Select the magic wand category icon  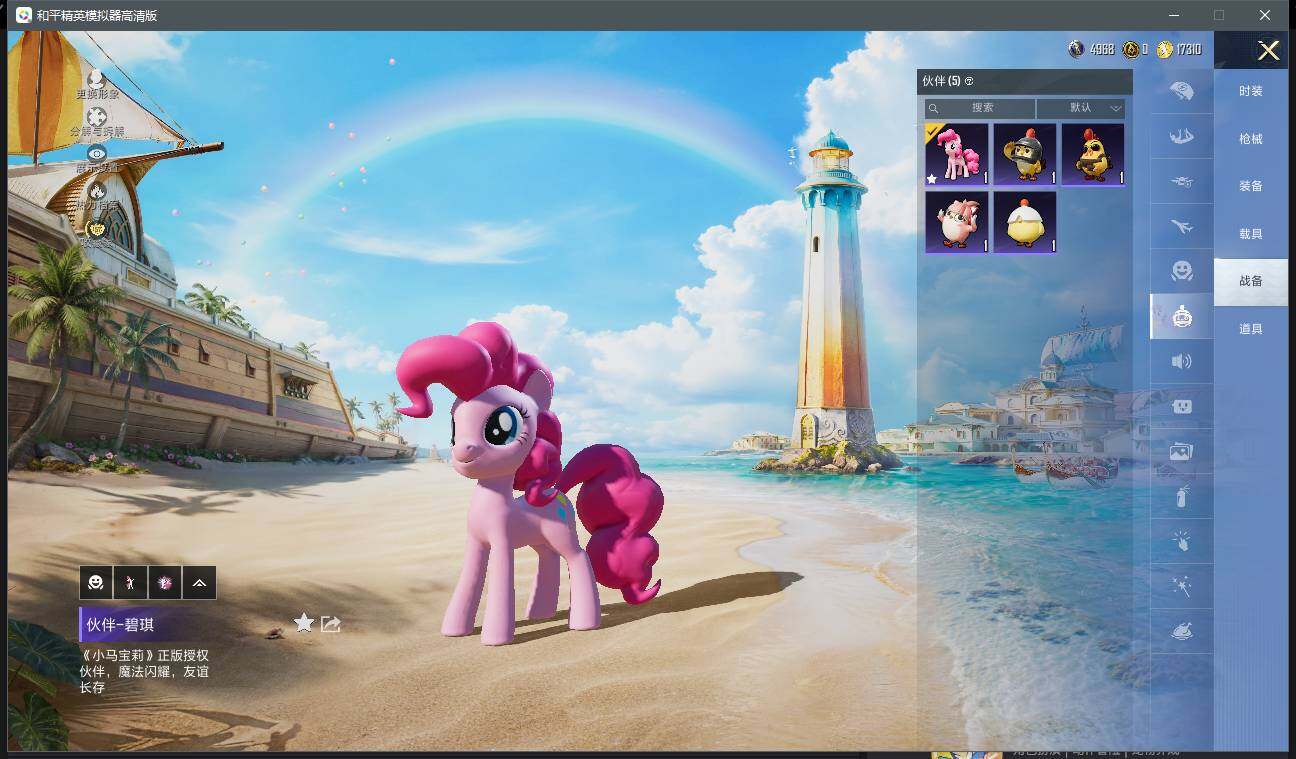[1181, 586]
